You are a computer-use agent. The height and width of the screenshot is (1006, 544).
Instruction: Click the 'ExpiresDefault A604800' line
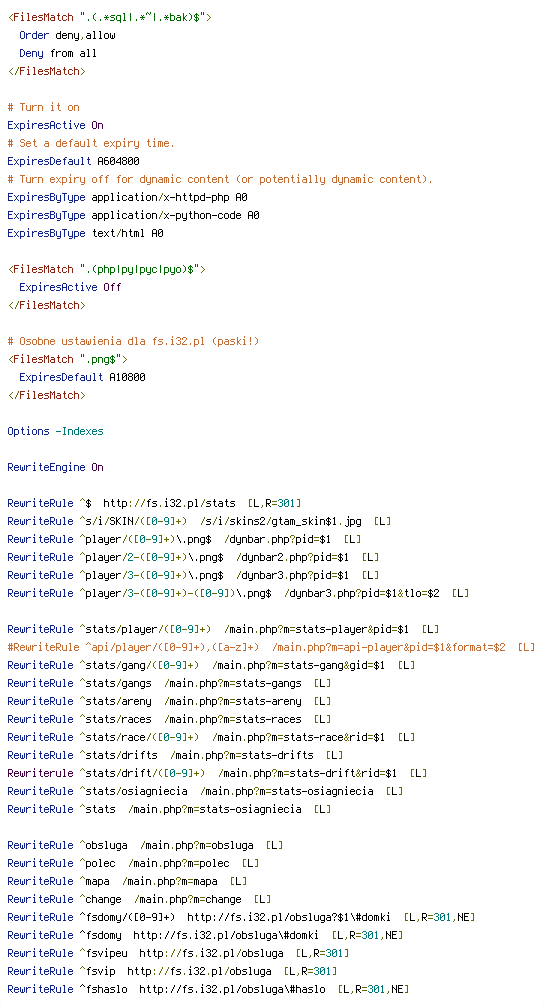point(73,161)
